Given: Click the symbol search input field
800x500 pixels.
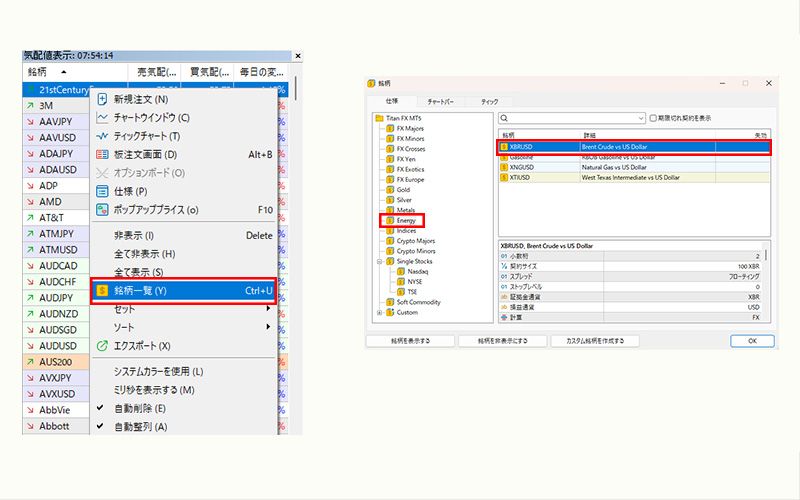Looking at the screenshot, I should [x=572, y=118].
